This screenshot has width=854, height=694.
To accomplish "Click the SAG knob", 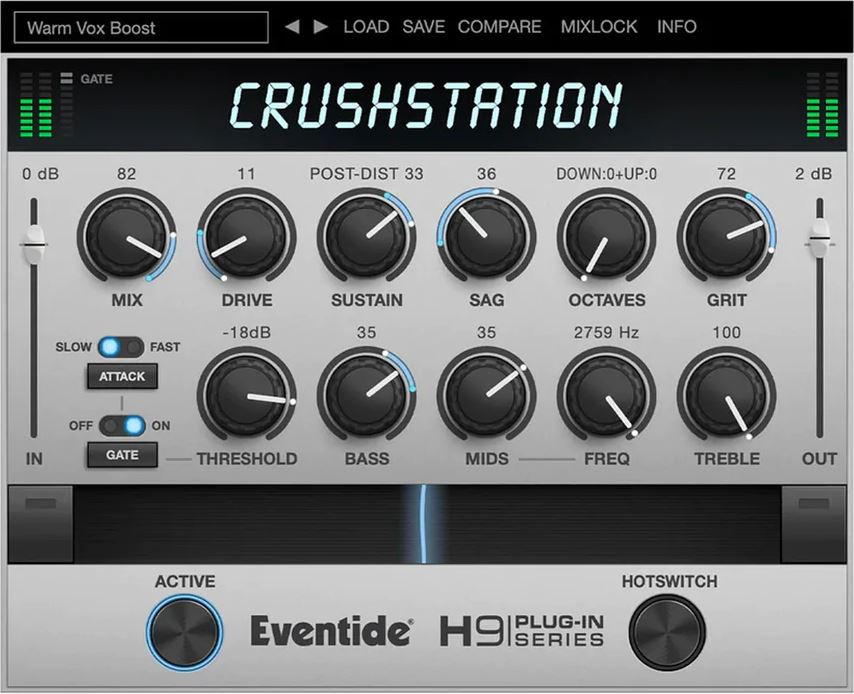I will [486, 236].
